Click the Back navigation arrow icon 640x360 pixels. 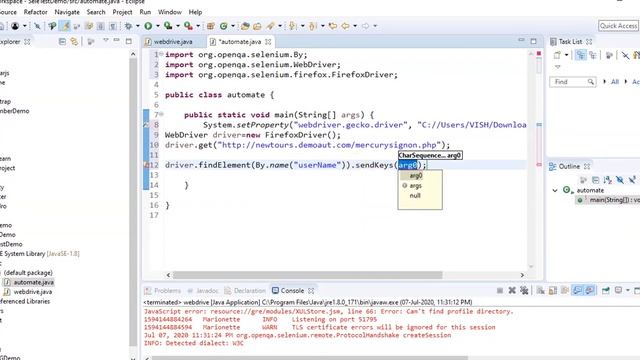point(345,26)
